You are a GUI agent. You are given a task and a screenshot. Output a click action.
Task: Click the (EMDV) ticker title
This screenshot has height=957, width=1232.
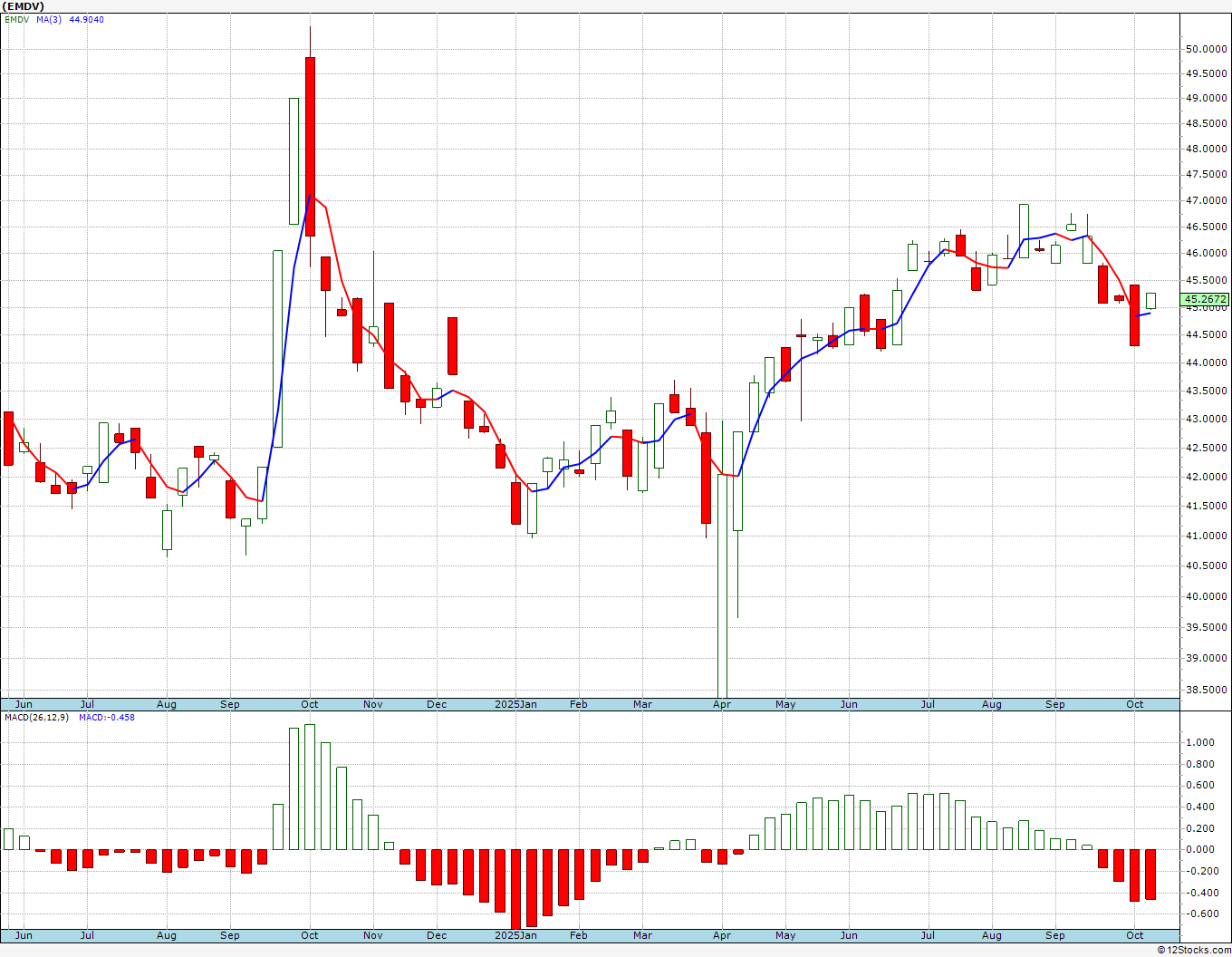[x=23, y=5]
